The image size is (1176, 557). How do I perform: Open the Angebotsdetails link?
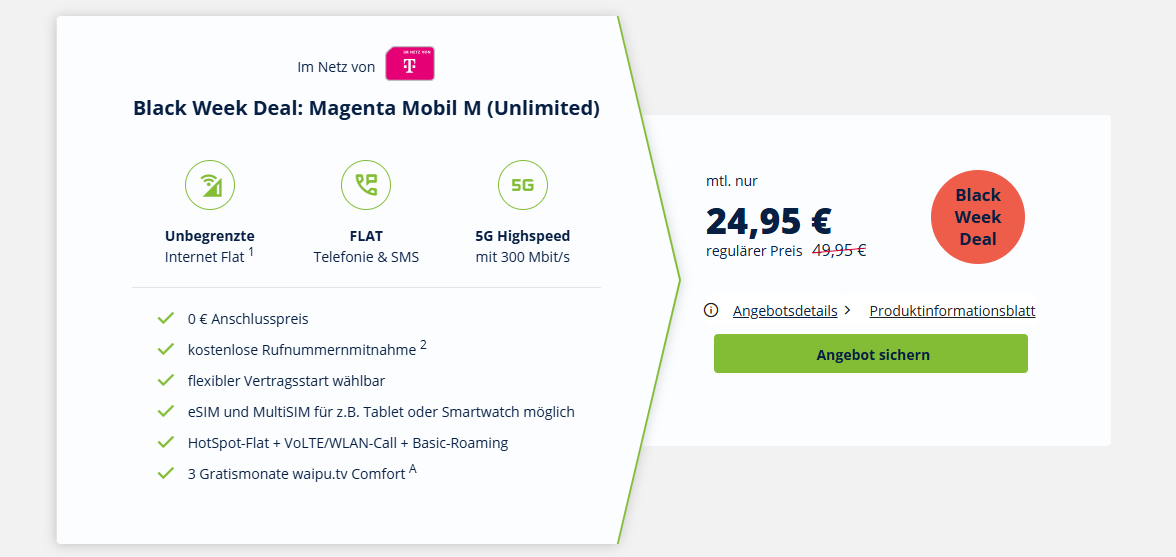click(785, 311)
